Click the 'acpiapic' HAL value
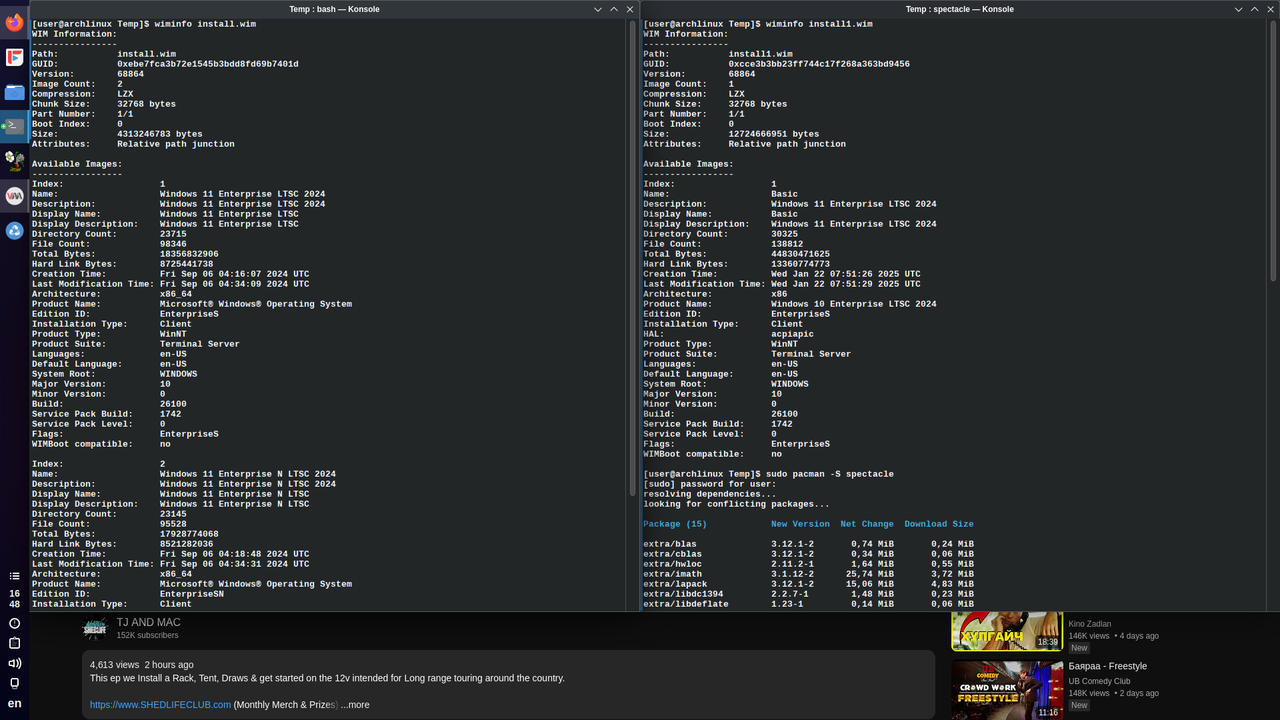 [x=792, y=334]
